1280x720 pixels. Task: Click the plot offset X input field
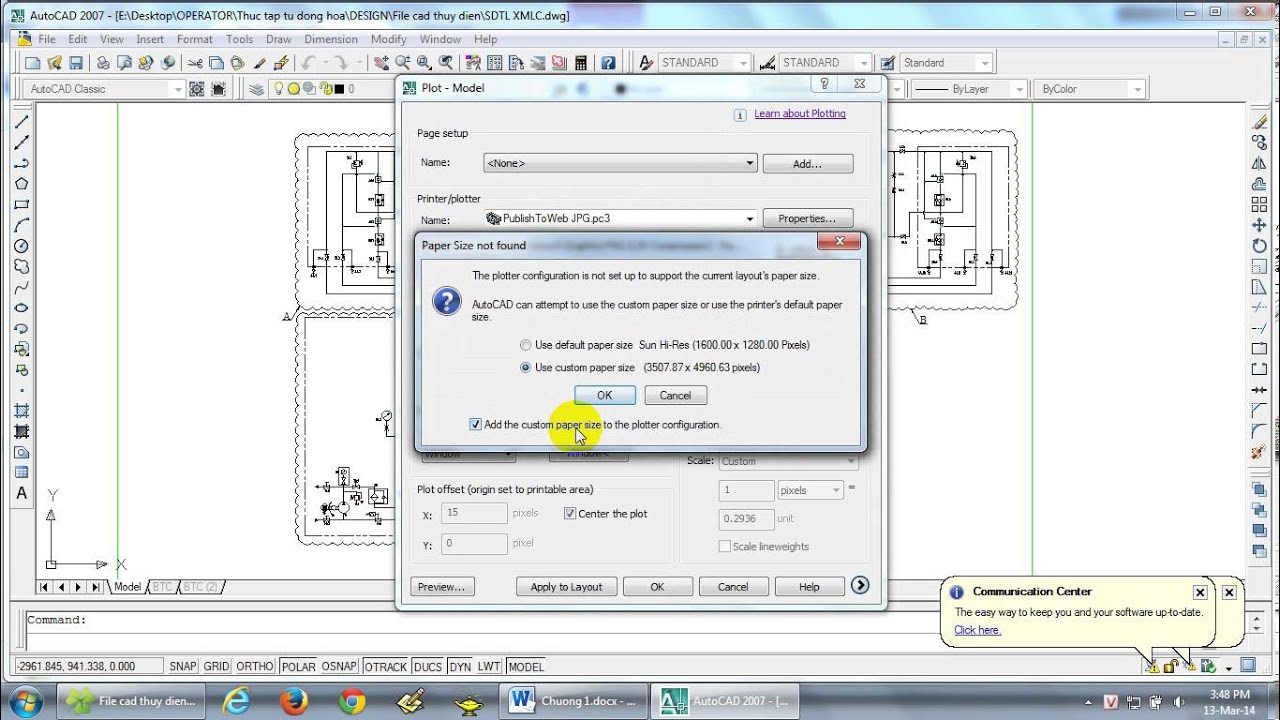(x=474, y=514)
